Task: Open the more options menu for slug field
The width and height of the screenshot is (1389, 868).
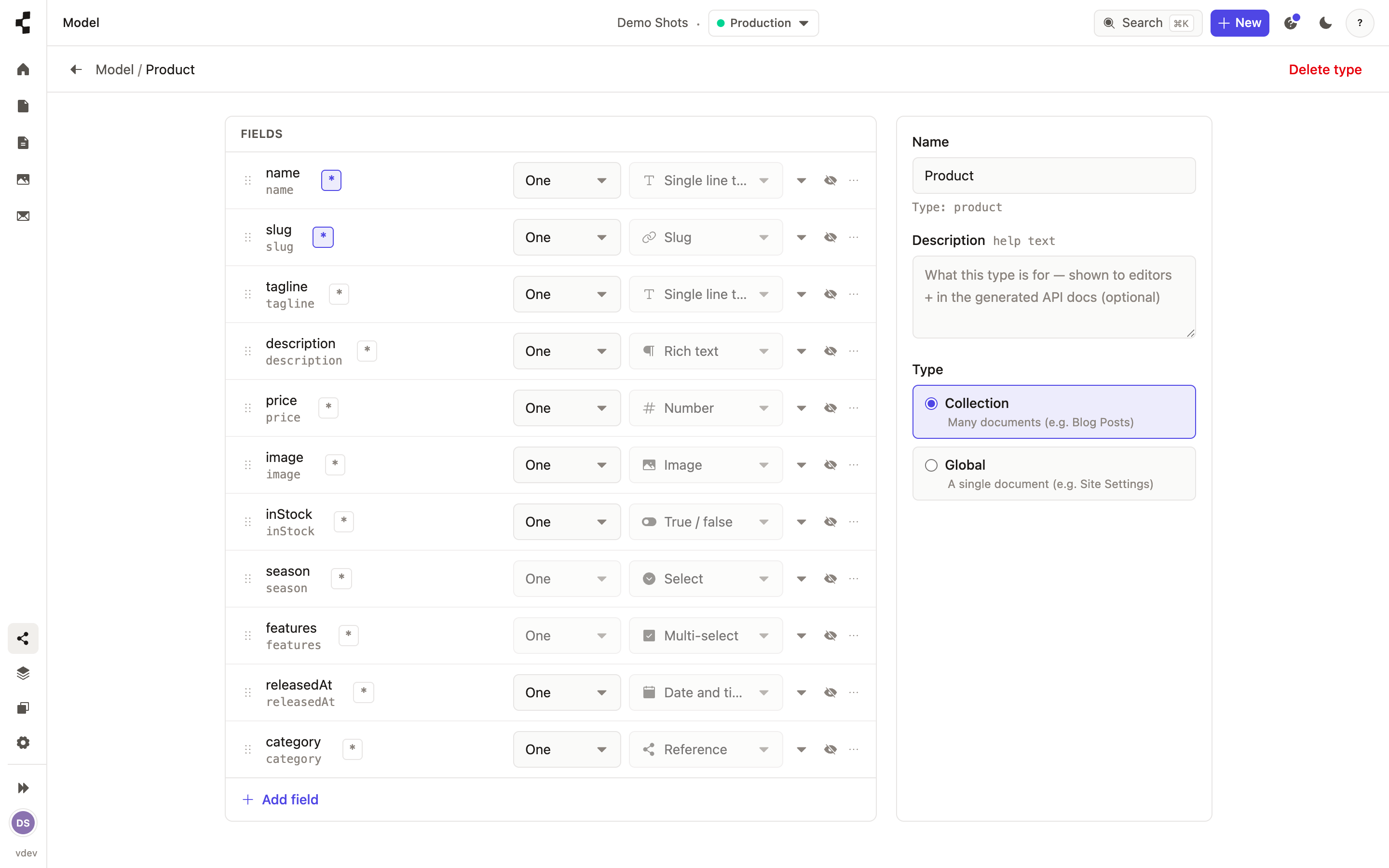Action: tap(854, 237)
